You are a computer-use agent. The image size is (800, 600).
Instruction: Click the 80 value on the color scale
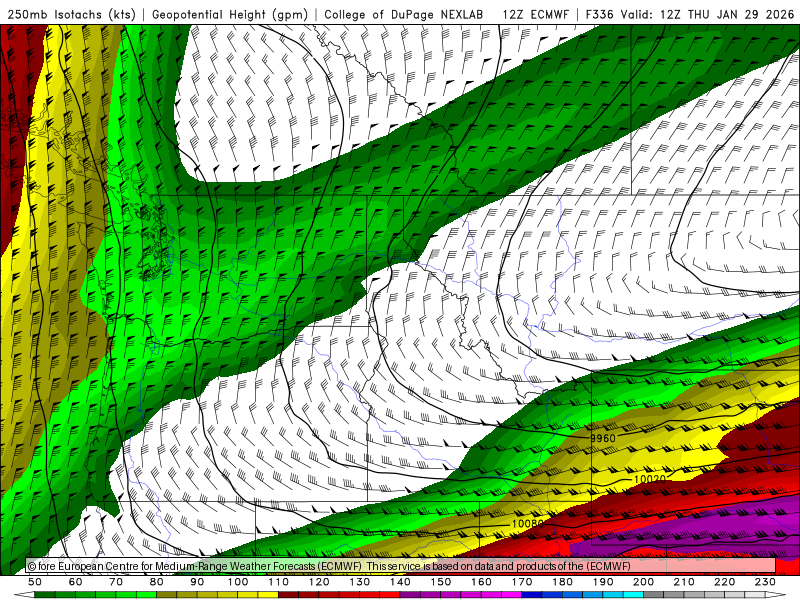click(x=157, y=582)
